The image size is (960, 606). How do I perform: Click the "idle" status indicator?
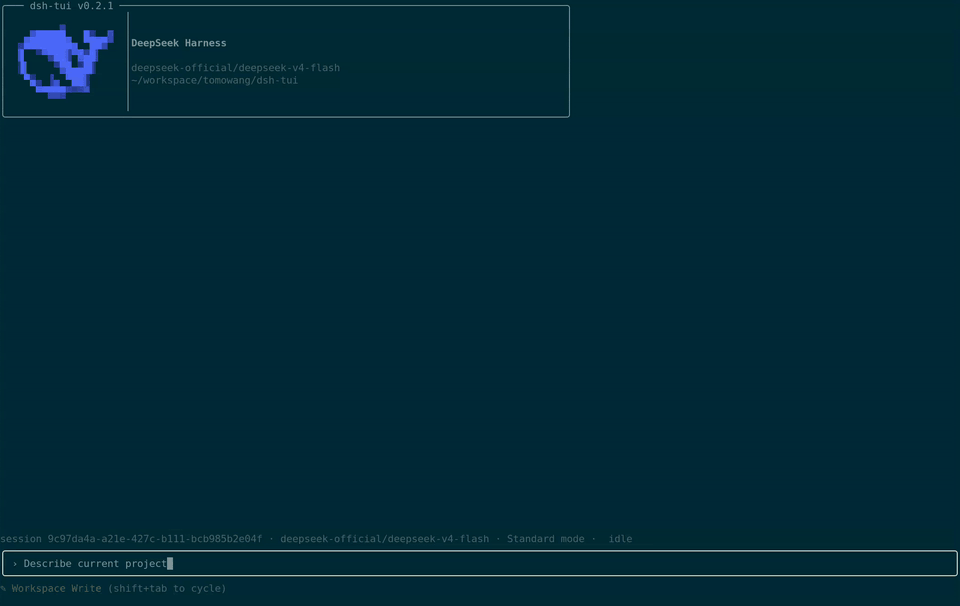point(620,539)
